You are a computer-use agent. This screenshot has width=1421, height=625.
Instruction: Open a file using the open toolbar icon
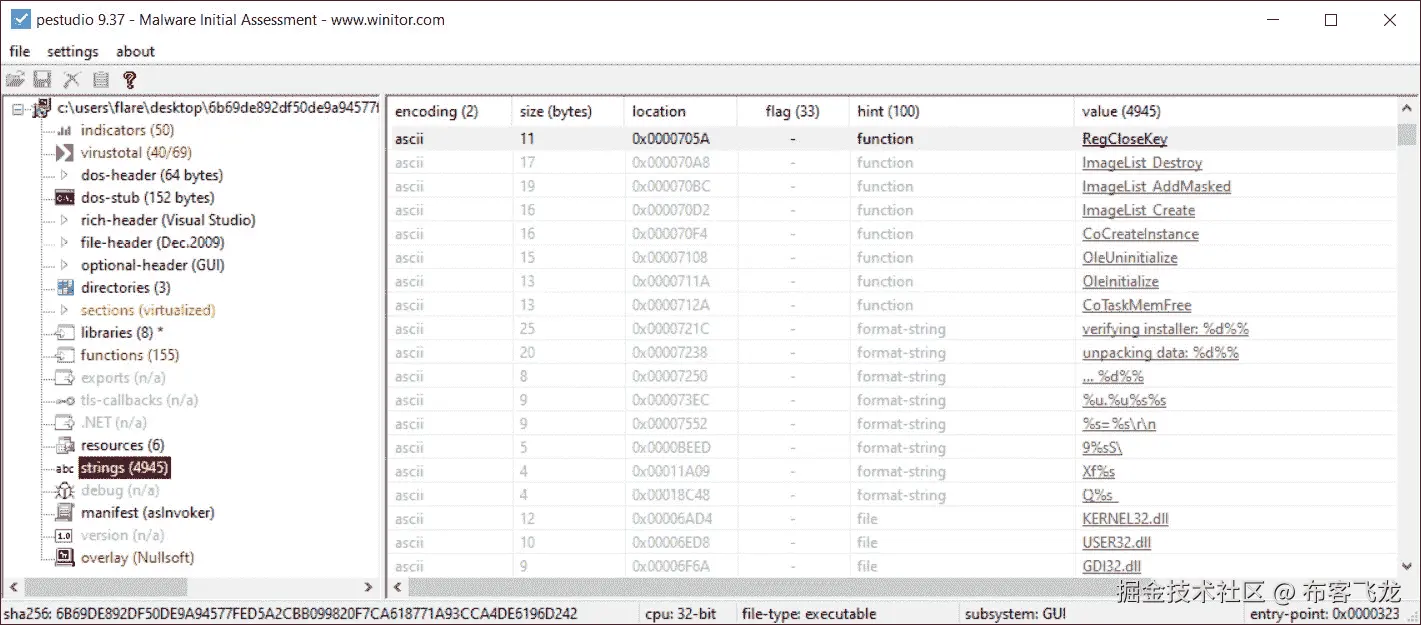click(x=15, y=79)
